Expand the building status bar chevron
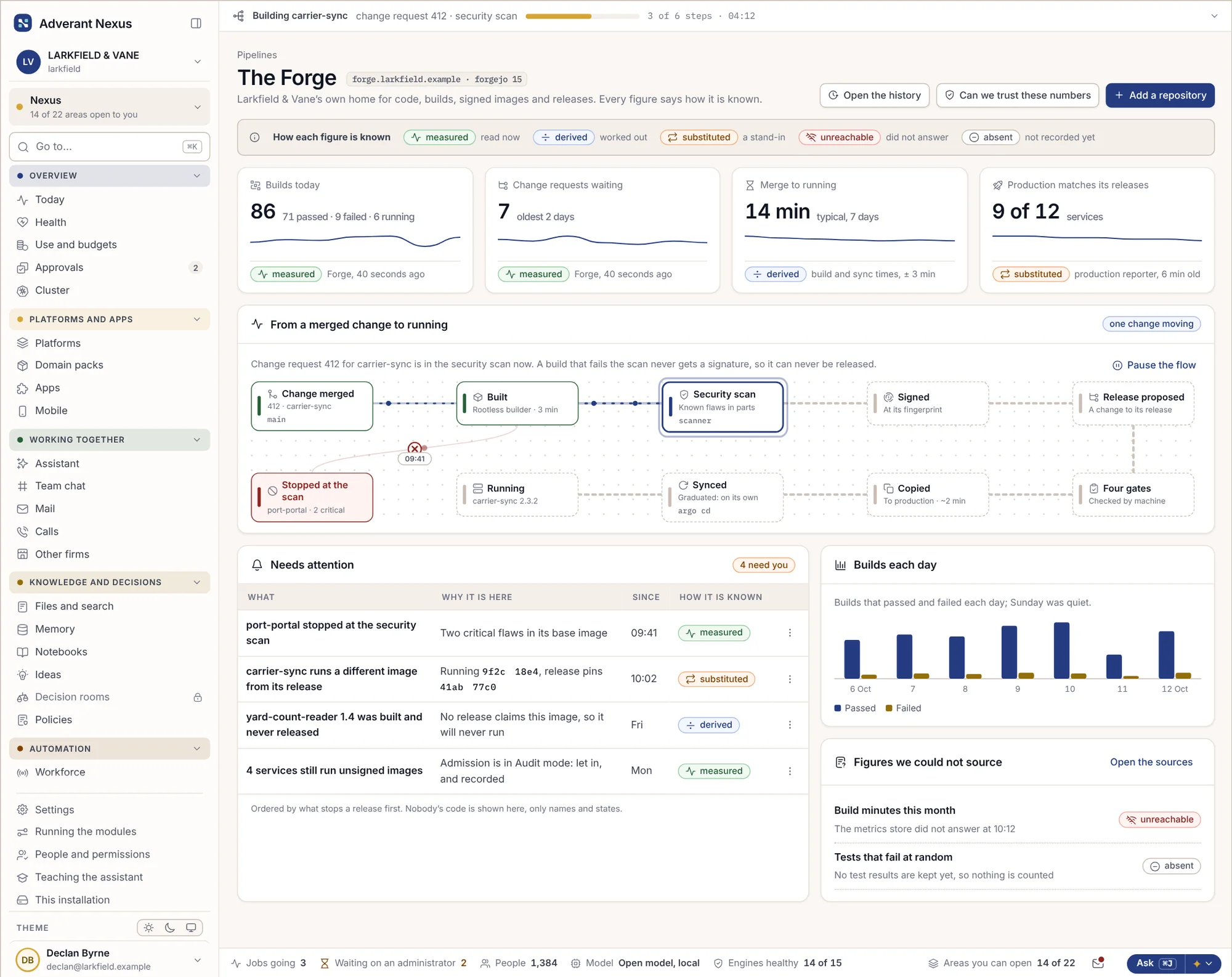 1214,16
